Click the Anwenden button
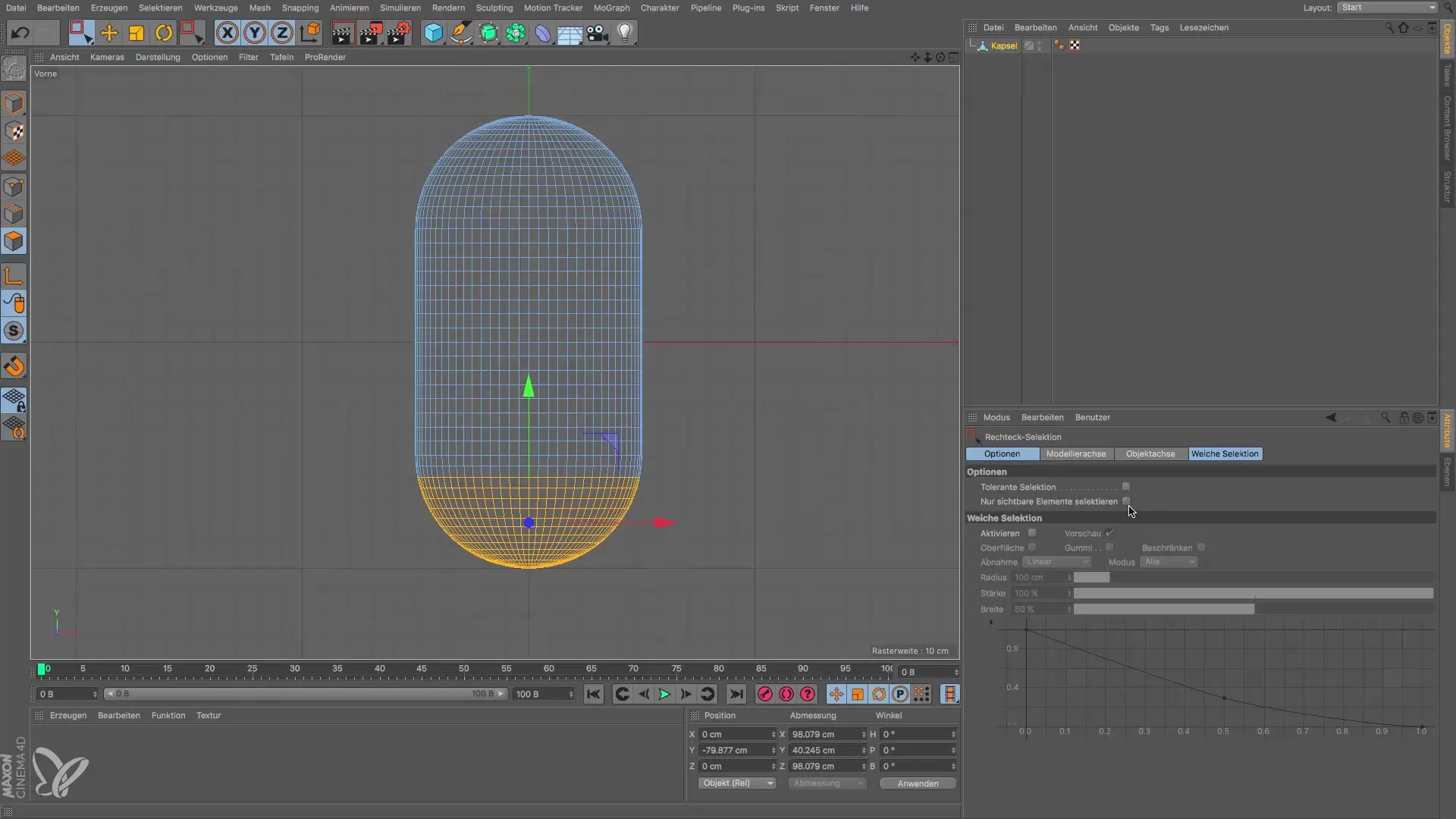Screen dimensions: 1456x819 click(x=918, y=783)
